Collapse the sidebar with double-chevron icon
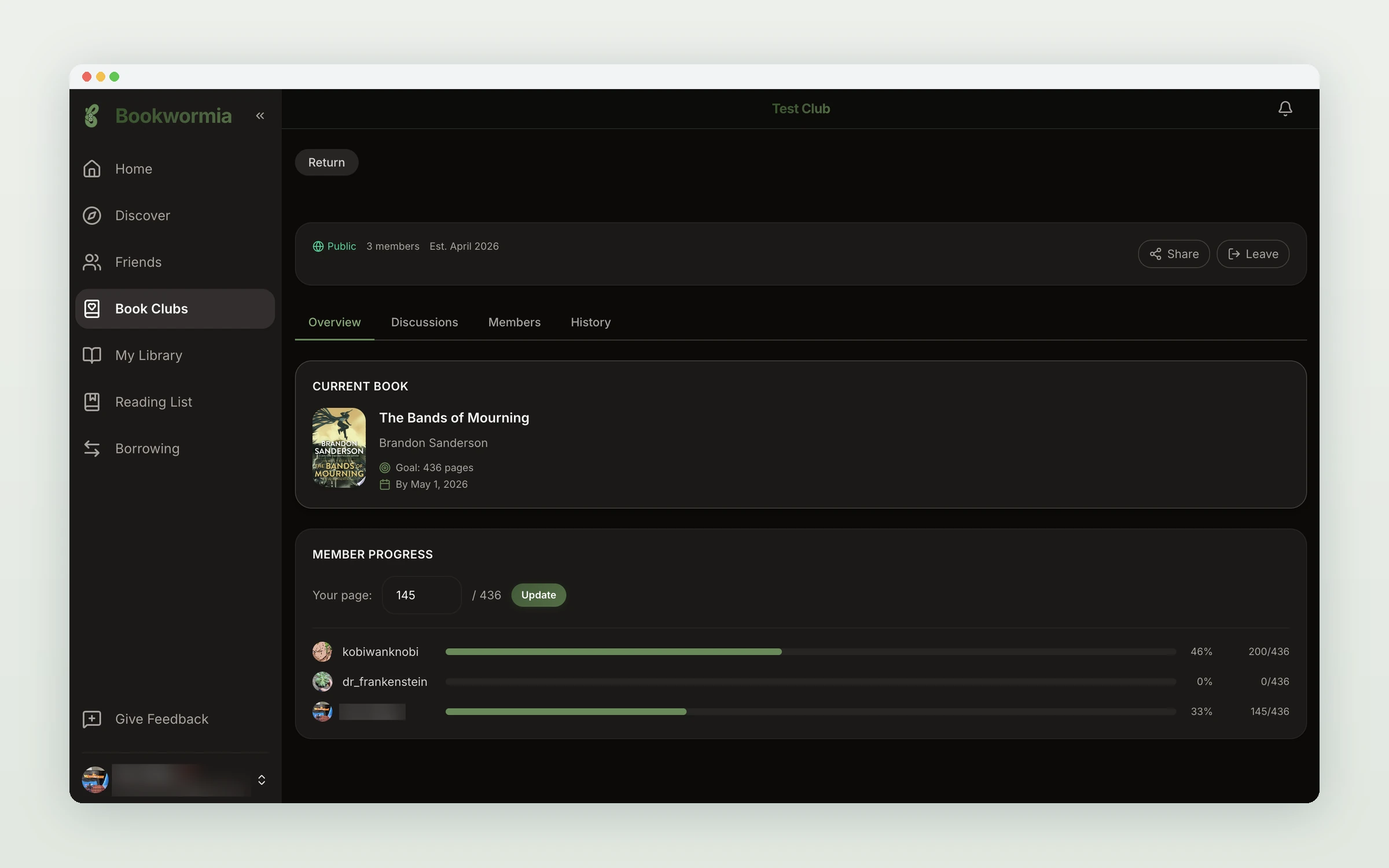 pos(260,116)
